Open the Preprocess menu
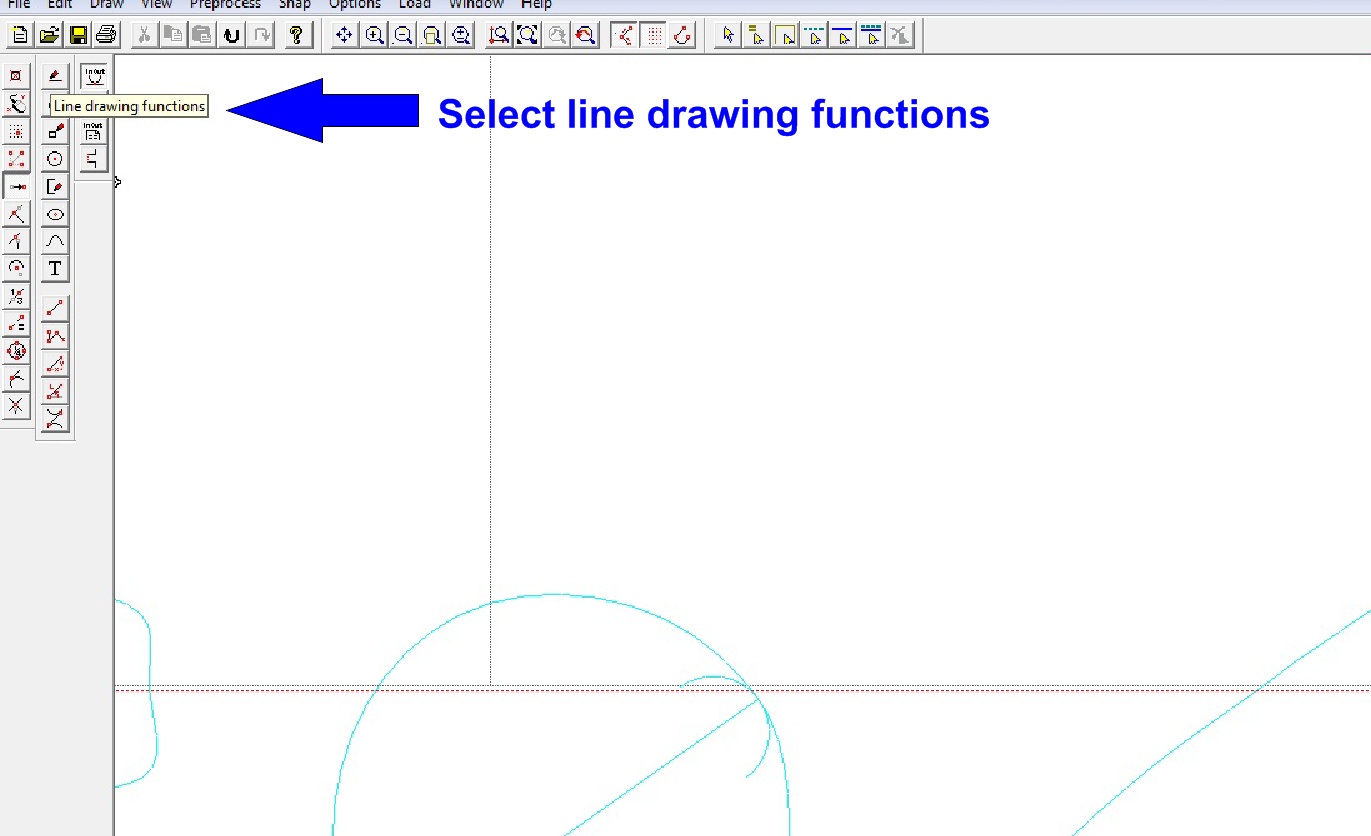Screen dimensions: 1371x836 (225, 4)
